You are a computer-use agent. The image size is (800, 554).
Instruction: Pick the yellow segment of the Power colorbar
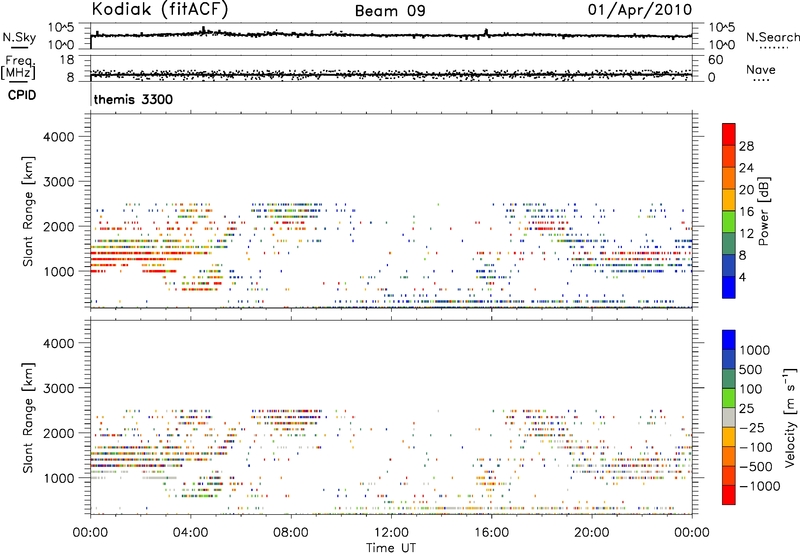click(x=729, y=199)
